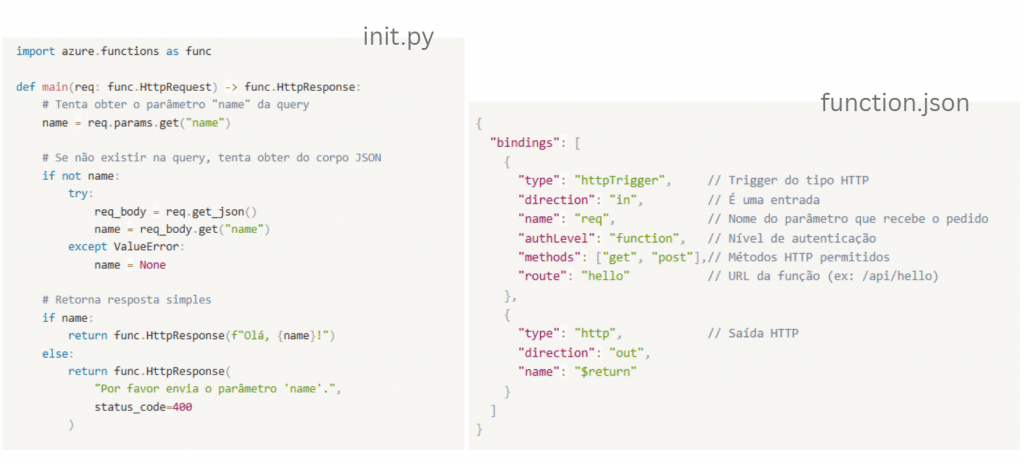Select the req.params.get("name") assignment line
The height and width of the screenshot is (466, 1024).
coord(136,123)
